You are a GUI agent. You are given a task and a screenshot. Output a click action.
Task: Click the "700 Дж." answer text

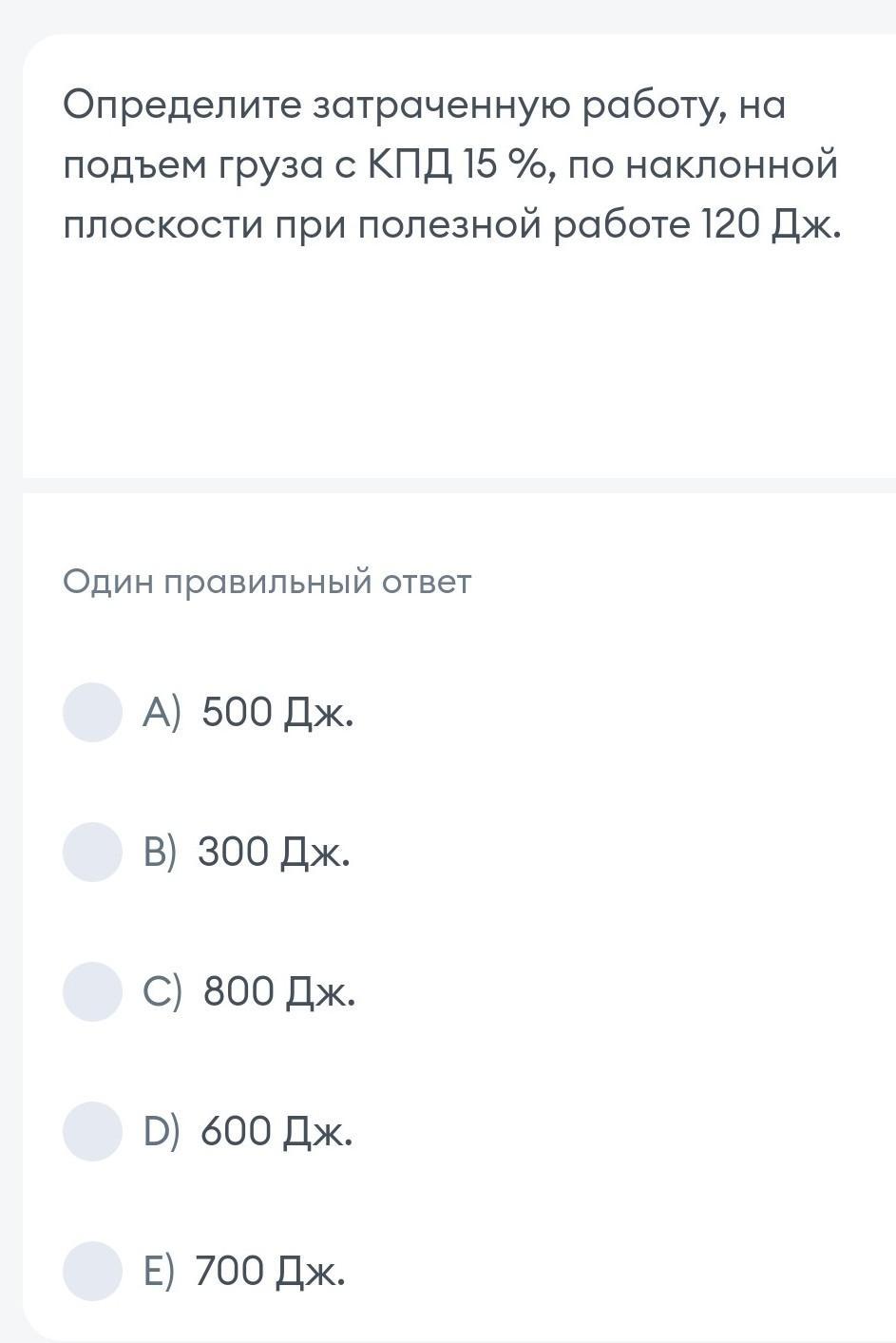271,1271
